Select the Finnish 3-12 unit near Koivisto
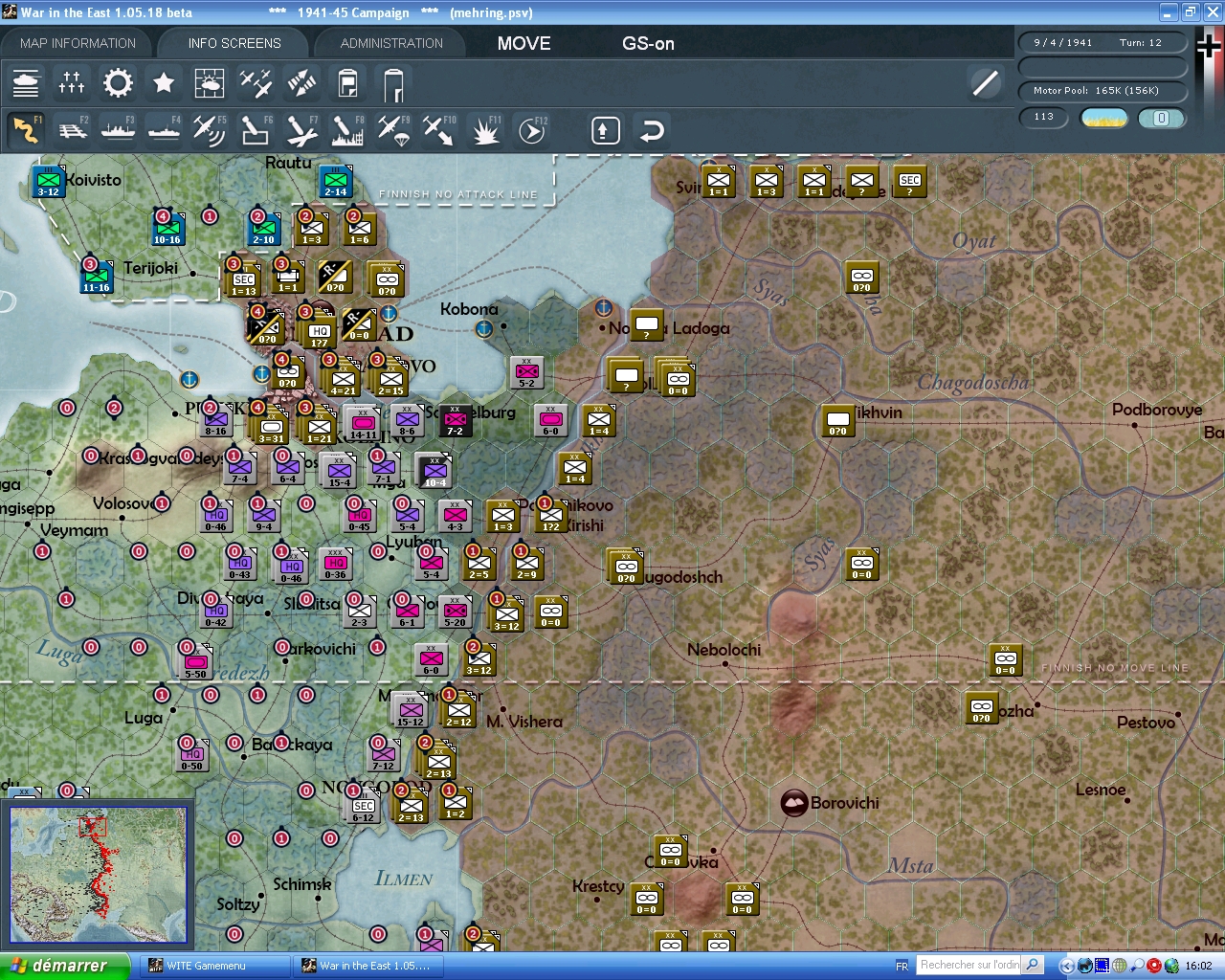 point(48,182)
